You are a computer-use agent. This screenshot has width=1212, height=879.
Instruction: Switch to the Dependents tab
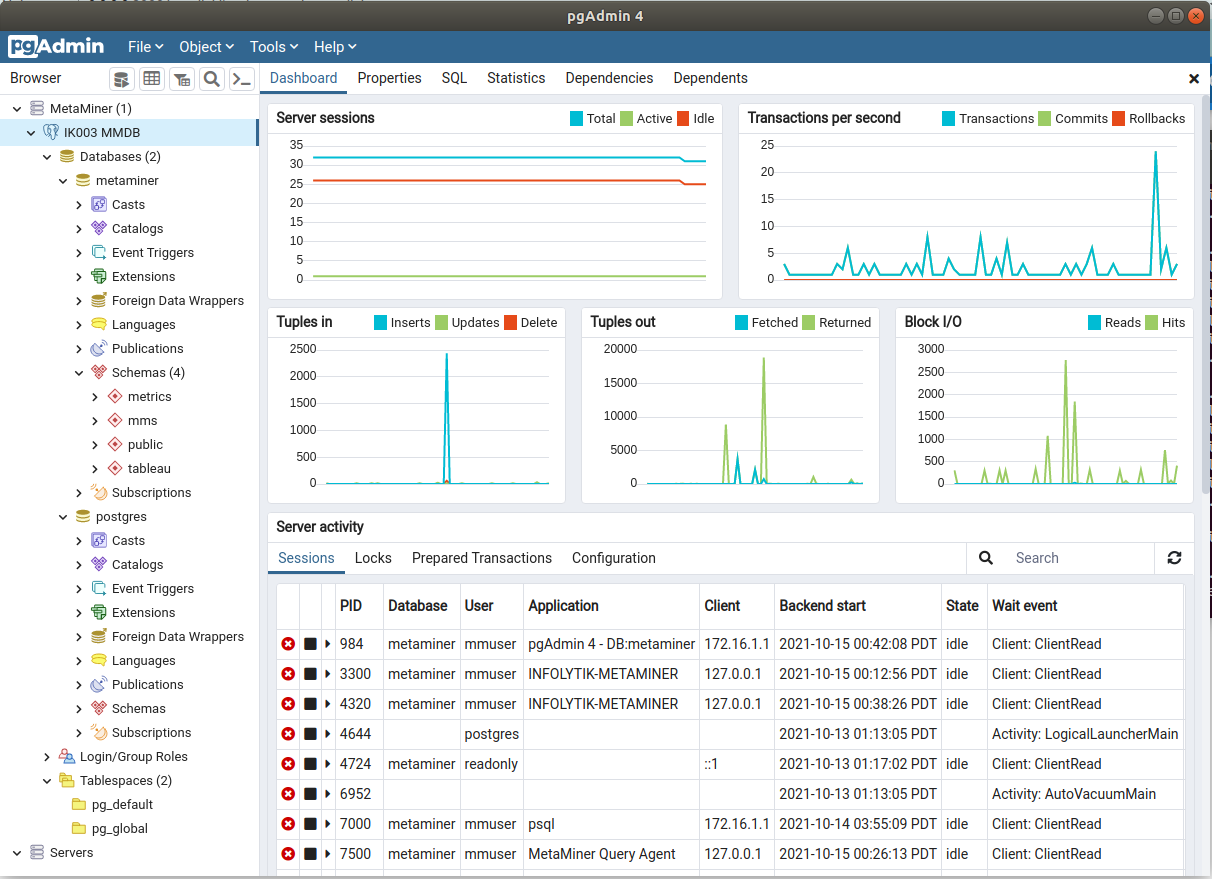710,78
